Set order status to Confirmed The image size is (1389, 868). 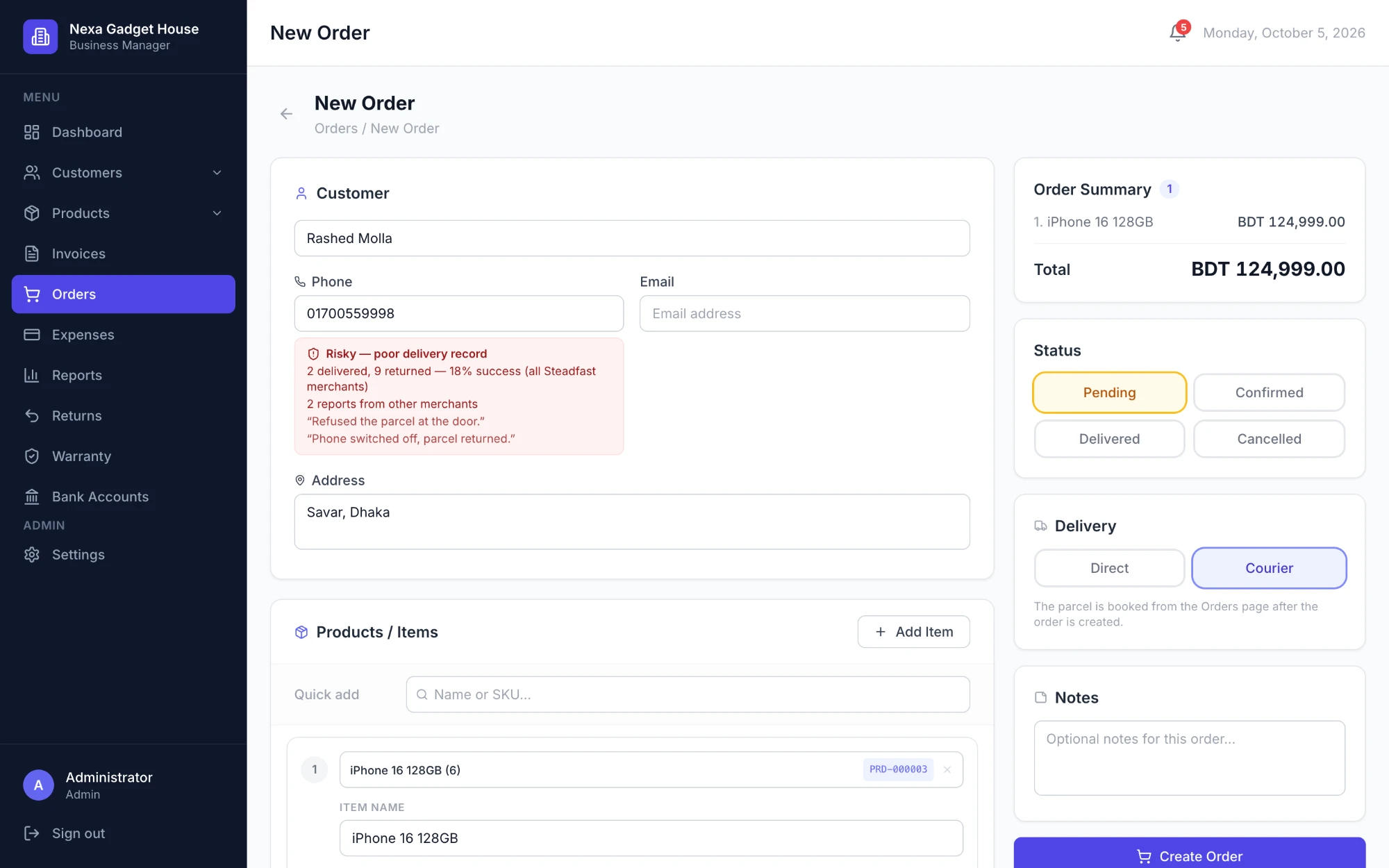point(1269,392)
